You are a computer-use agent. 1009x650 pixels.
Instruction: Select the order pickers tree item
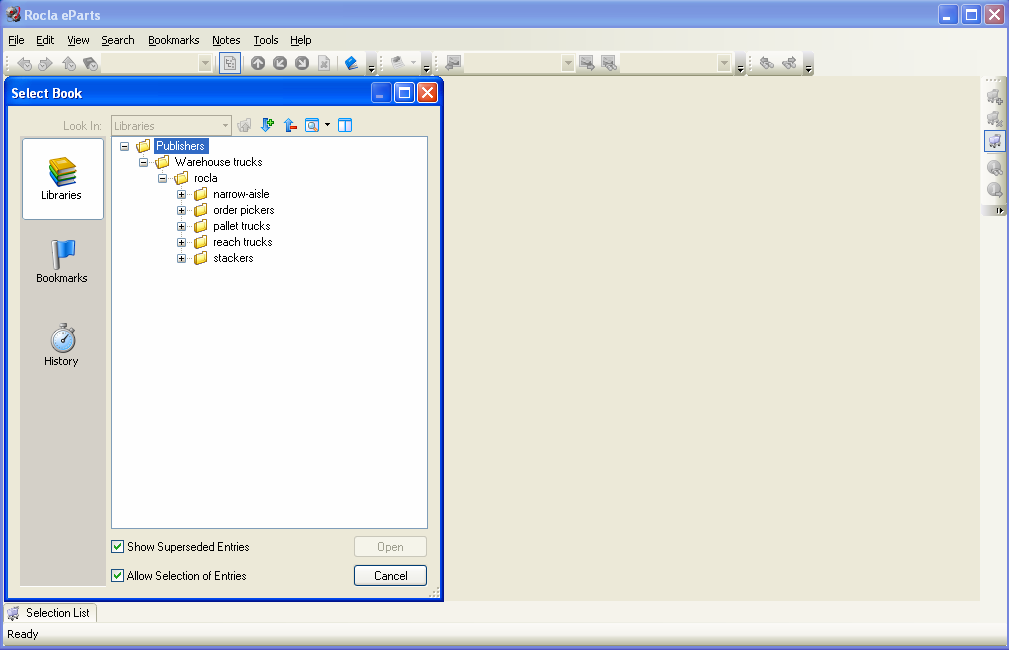pos(244,210)
